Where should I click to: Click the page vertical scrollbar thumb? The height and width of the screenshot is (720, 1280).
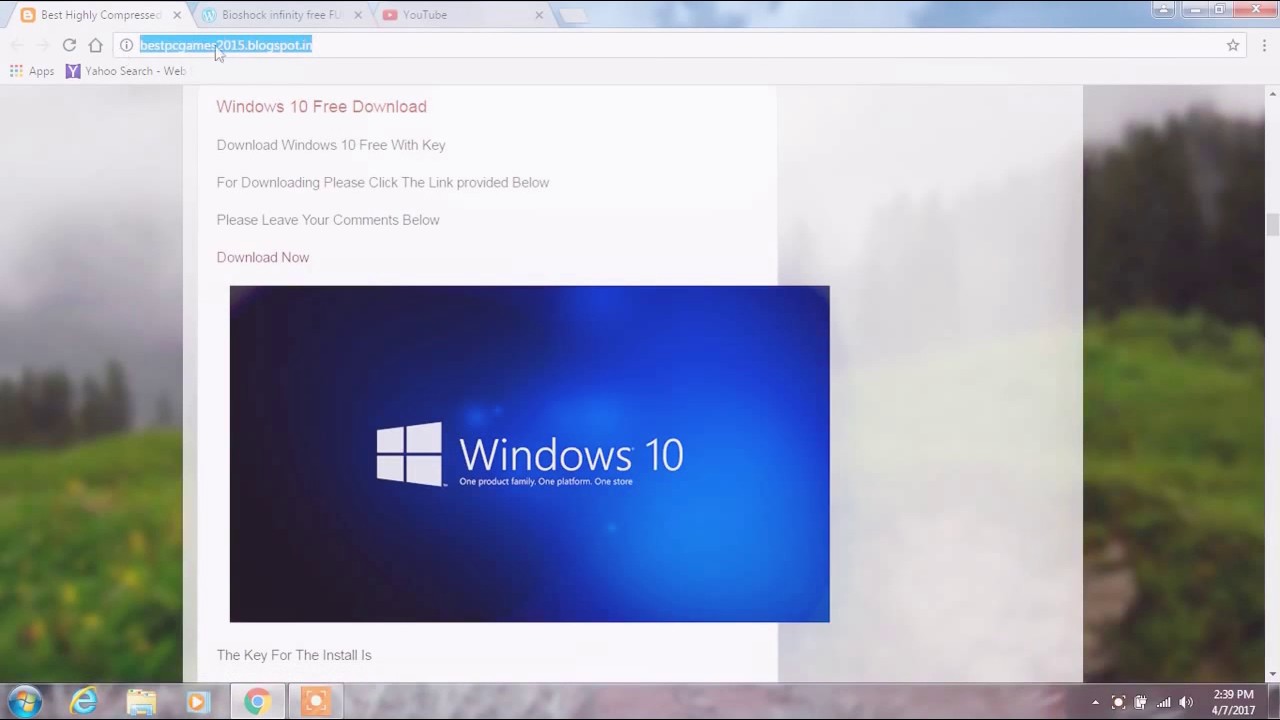(1272, 225)
